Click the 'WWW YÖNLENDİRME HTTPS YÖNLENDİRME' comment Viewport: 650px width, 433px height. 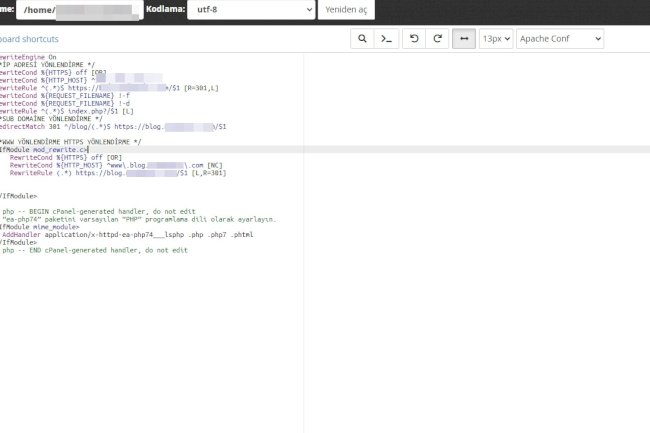pyautogui.click(x=70, y=142)
